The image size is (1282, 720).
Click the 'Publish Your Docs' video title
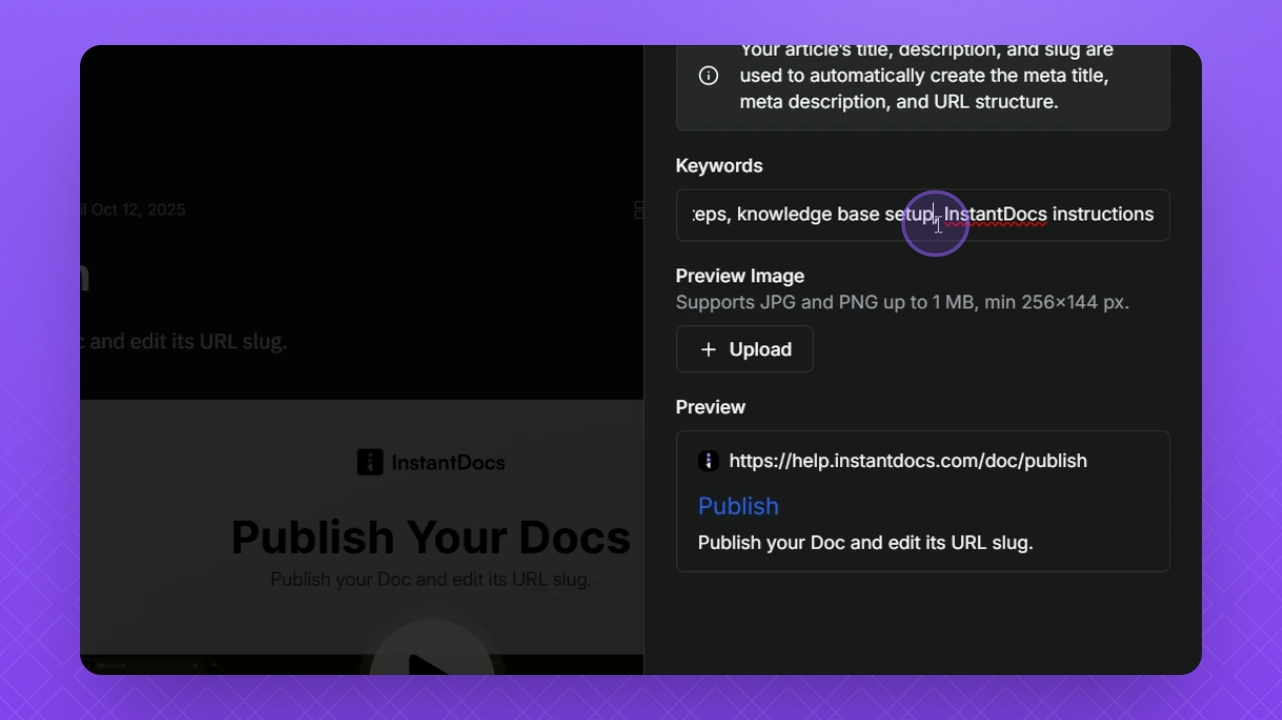tap(431, 538)
